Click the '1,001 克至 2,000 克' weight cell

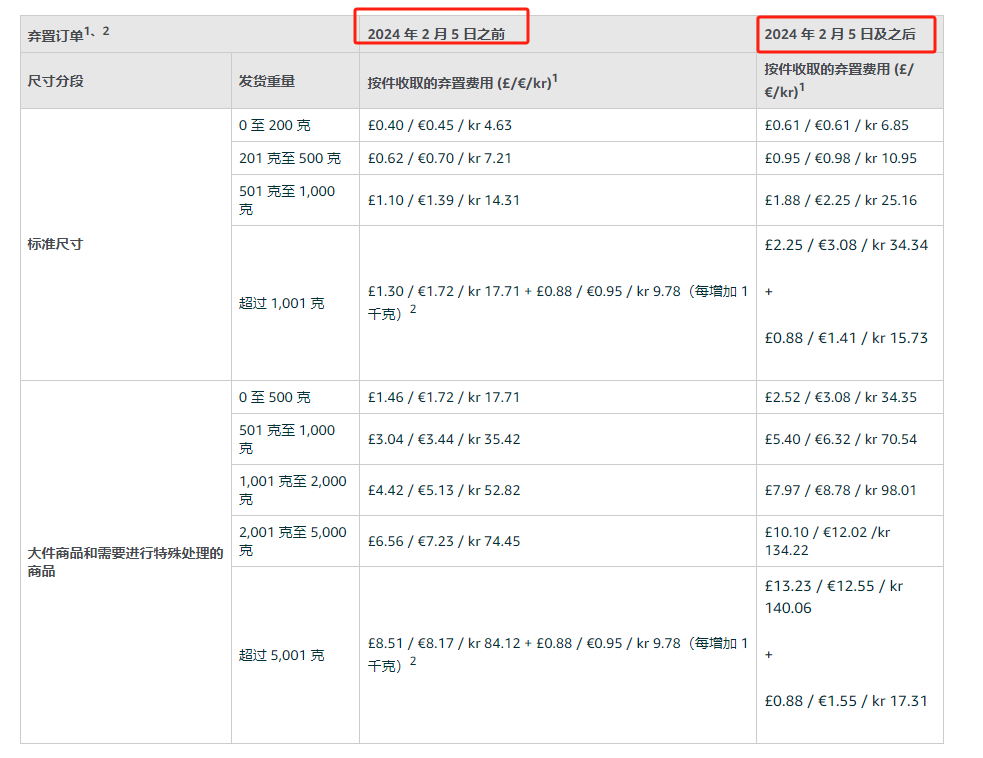(x=293, y=490)
